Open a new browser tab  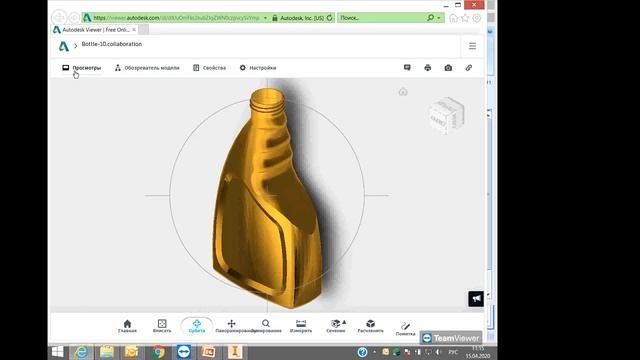(x=143, y=30)
